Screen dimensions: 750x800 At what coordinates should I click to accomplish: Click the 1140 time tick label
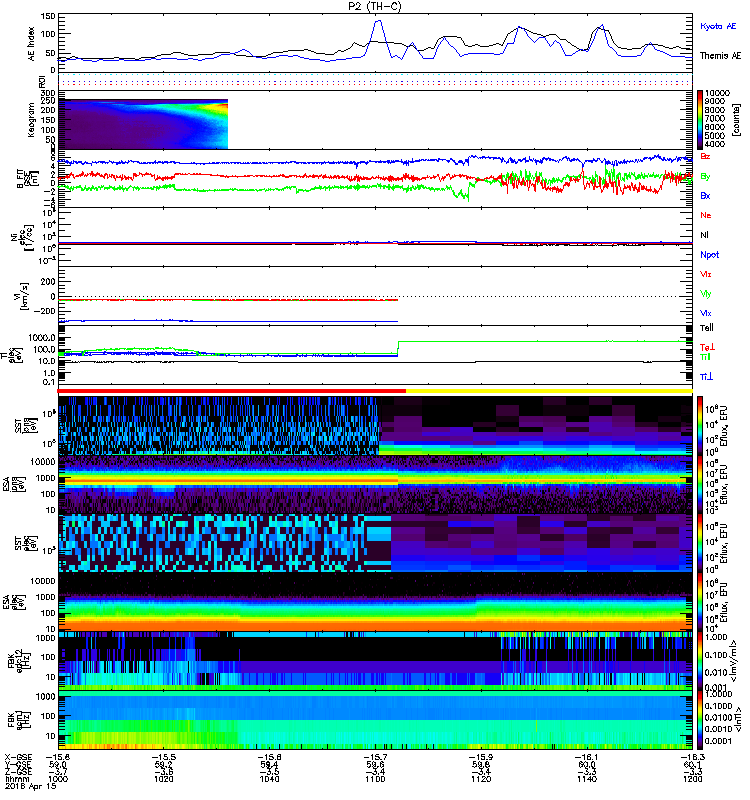click(587, 779)
